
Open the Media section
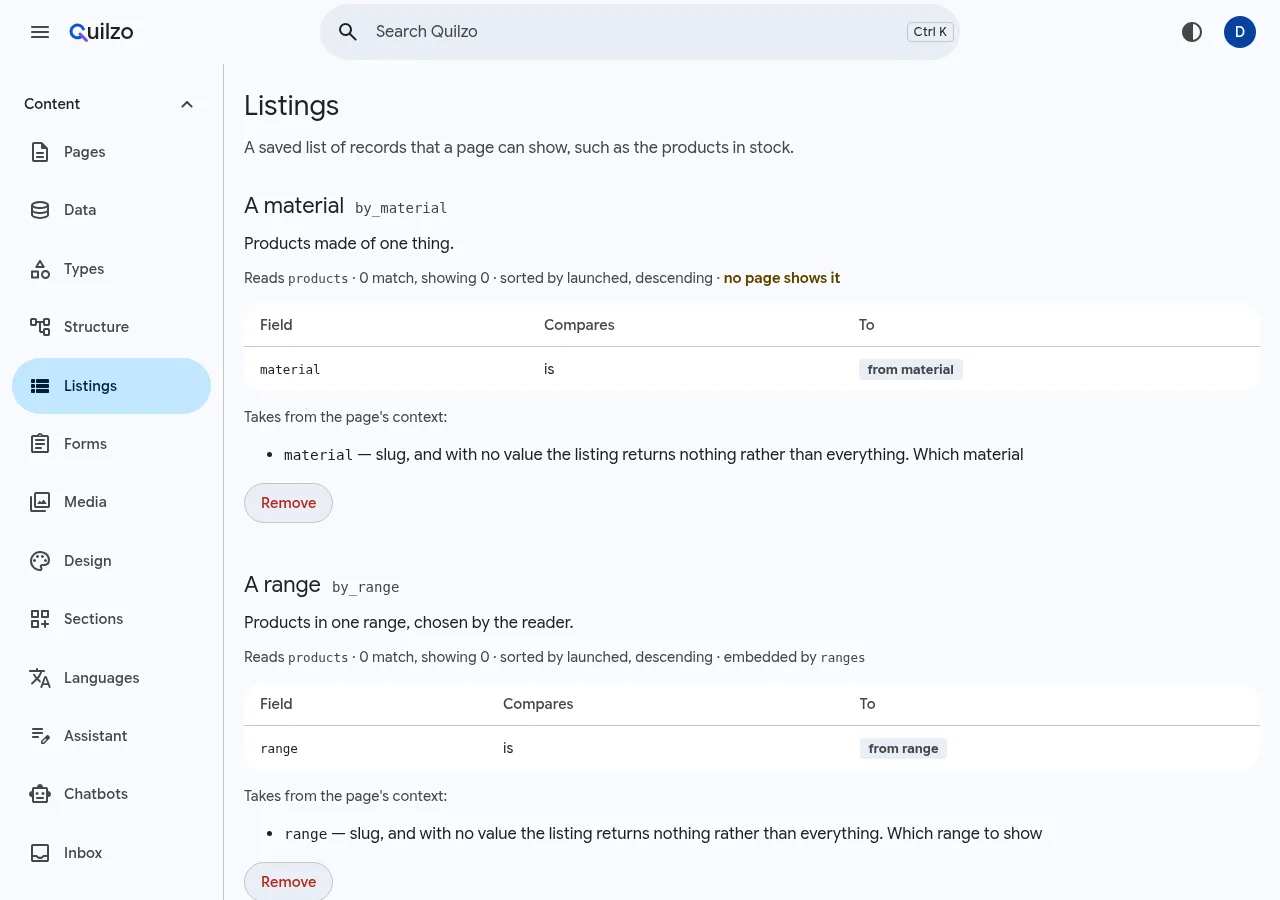111,502
